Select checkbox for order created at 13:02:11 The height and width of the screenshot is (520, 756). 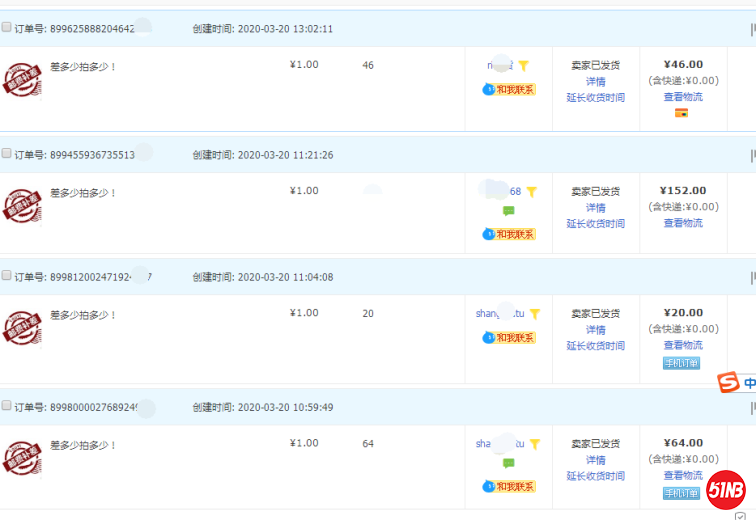pyautogui.click(x=7, y=28)
